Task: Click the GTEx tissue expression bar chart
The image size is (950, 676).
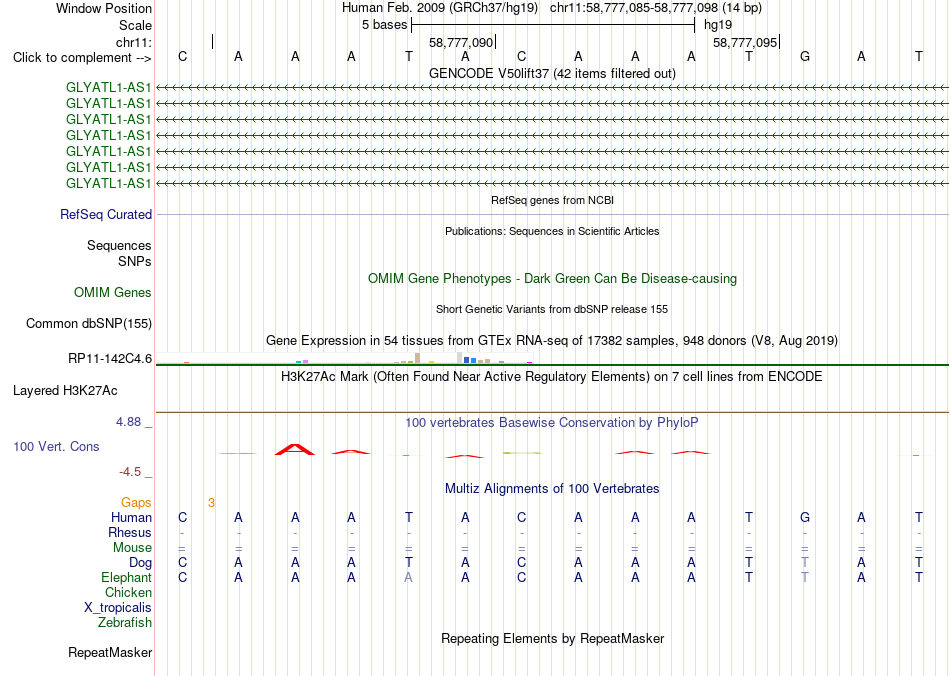Action: (345, 358)
